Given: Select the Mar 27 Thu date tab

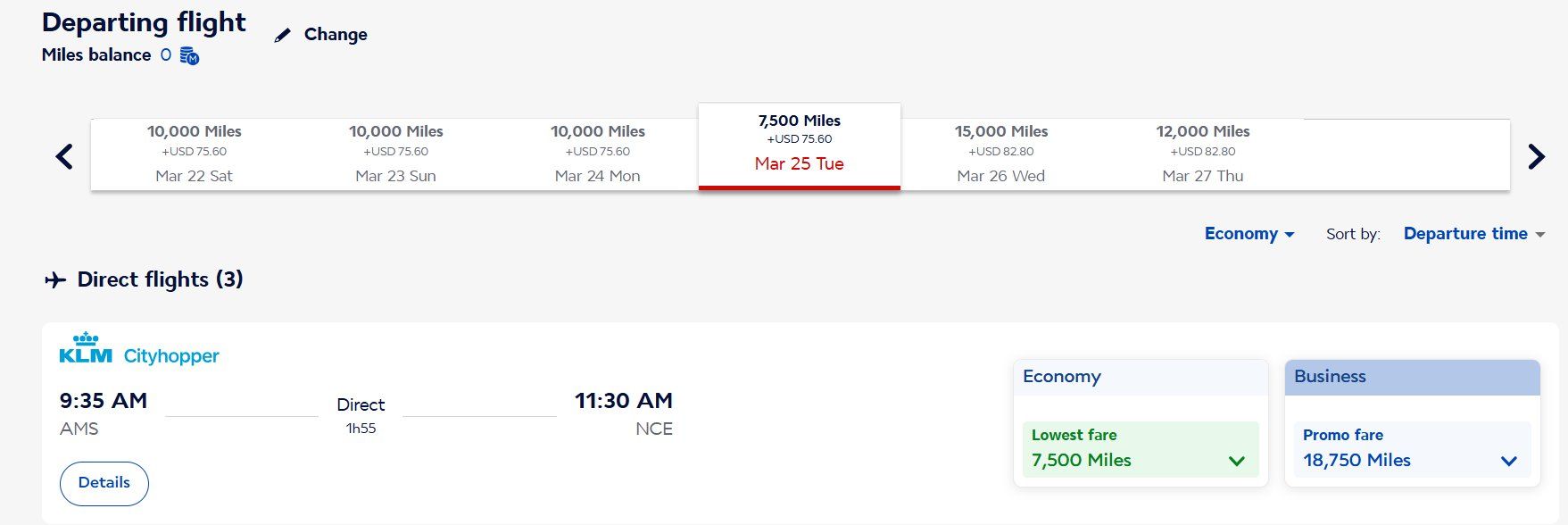Looking at the screenshot, I should (x=1203, y=154).
